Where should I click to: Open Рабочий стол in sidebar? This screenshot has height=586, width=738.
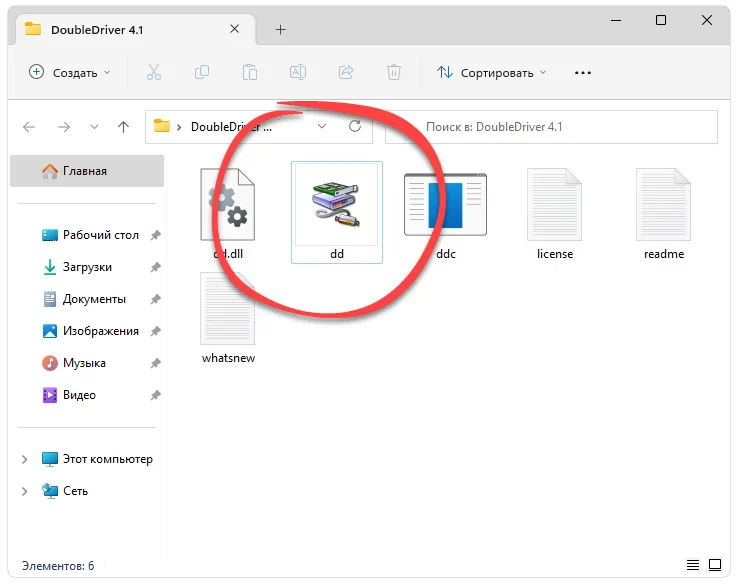click(101, 235)
